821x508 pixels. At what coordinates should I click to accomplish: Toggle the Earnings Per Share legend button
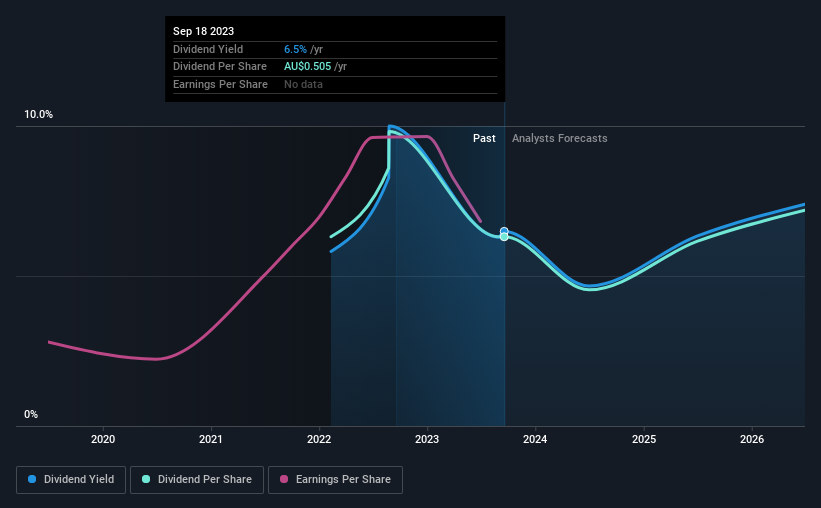[x=335, y=480]
